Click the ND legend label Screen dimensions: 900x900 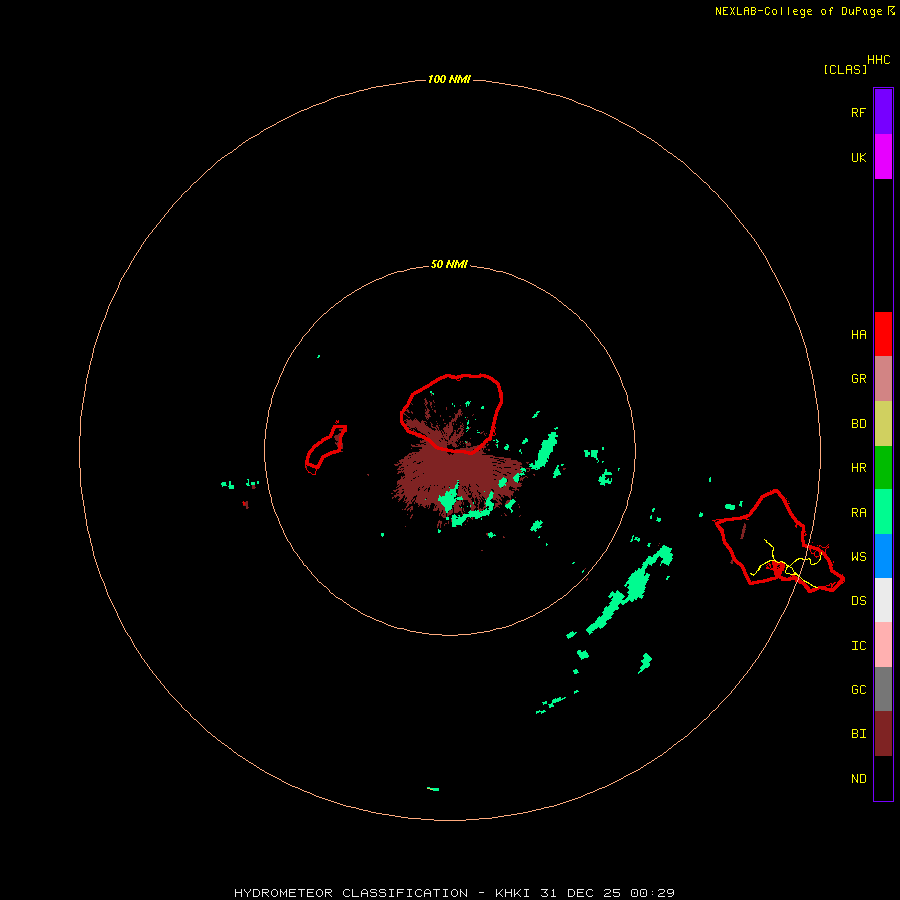tap(858, 779)
